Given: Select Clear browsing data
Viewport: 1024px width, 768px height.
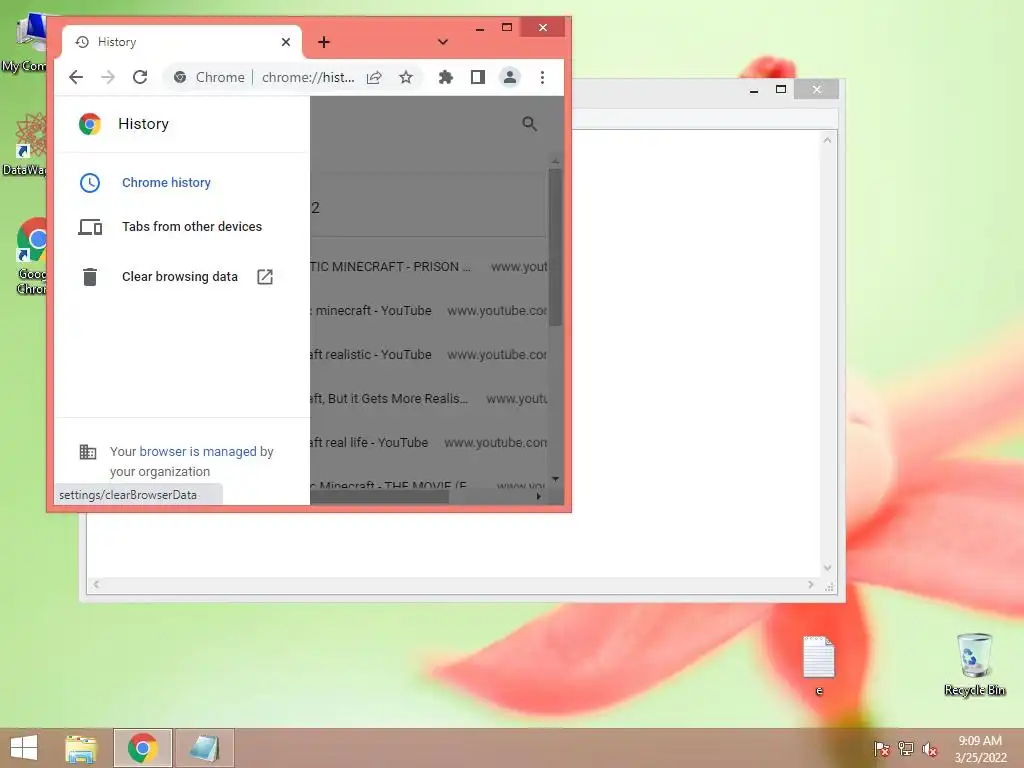Looking at the screenshot, I should pos(180,277).
